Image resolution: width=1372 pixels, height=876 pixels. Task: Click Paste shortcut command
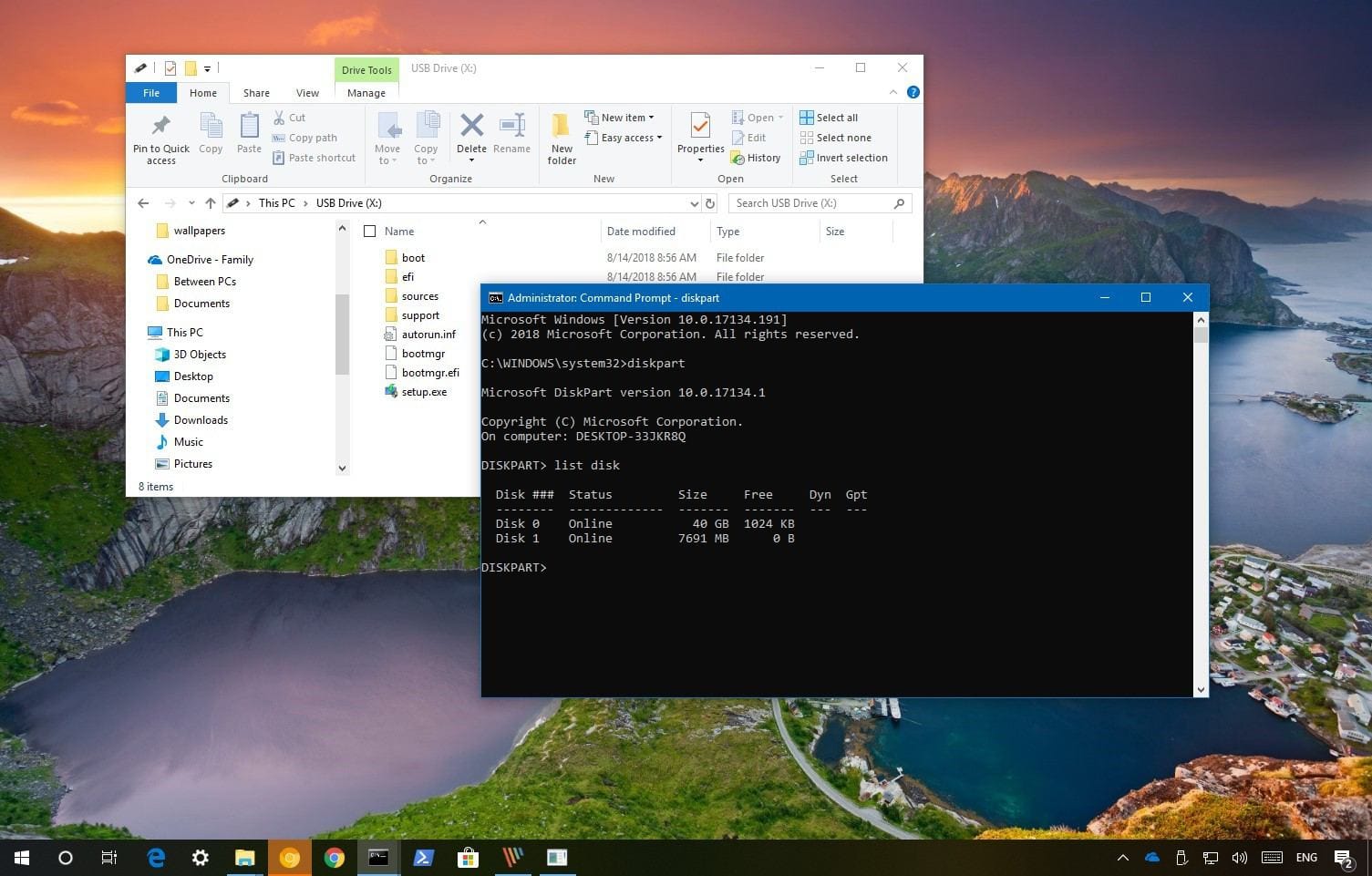click(x=314, y=158)
